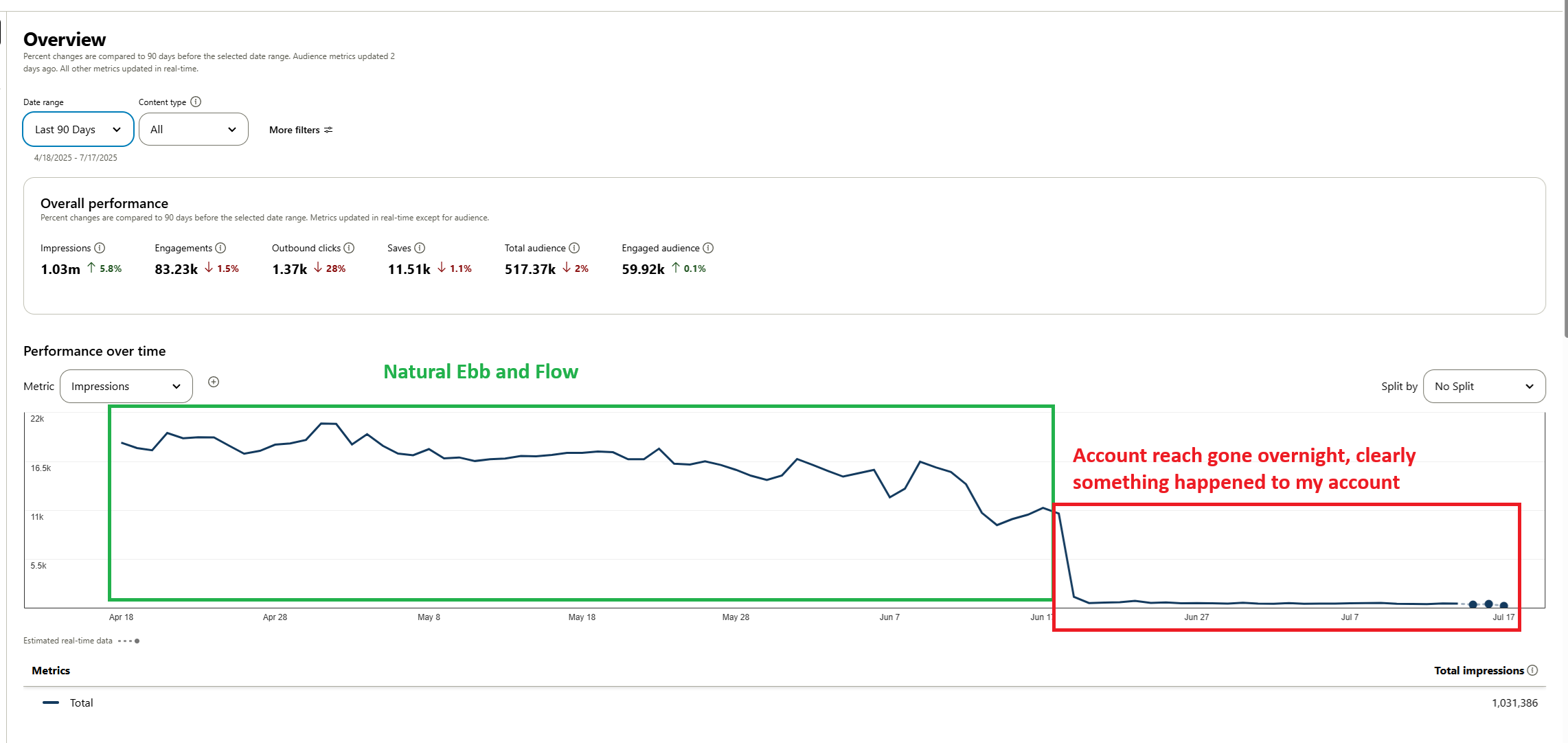Open More filters options
This screenshot has width=1568, height=743.
coord(301,130)
